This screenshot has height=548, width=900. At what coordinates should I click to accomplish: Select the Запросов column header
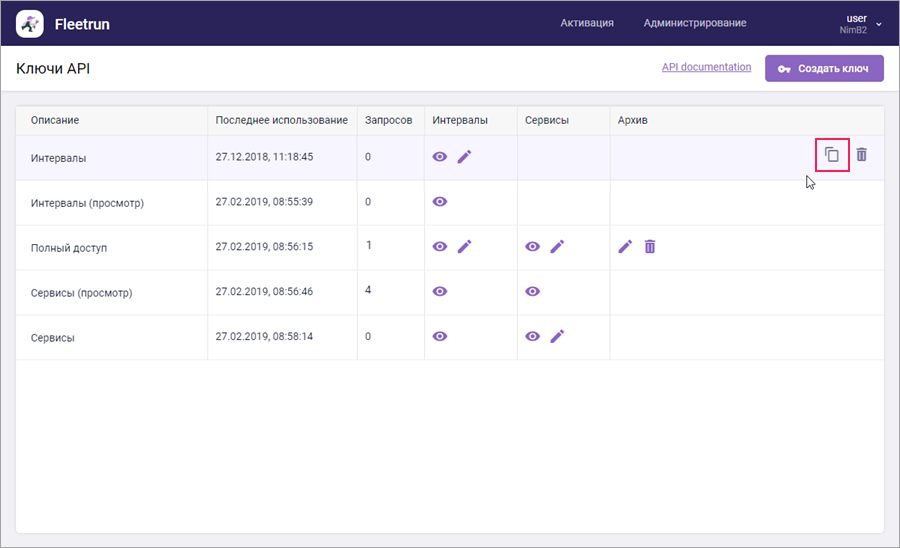(x=389, y=120)
